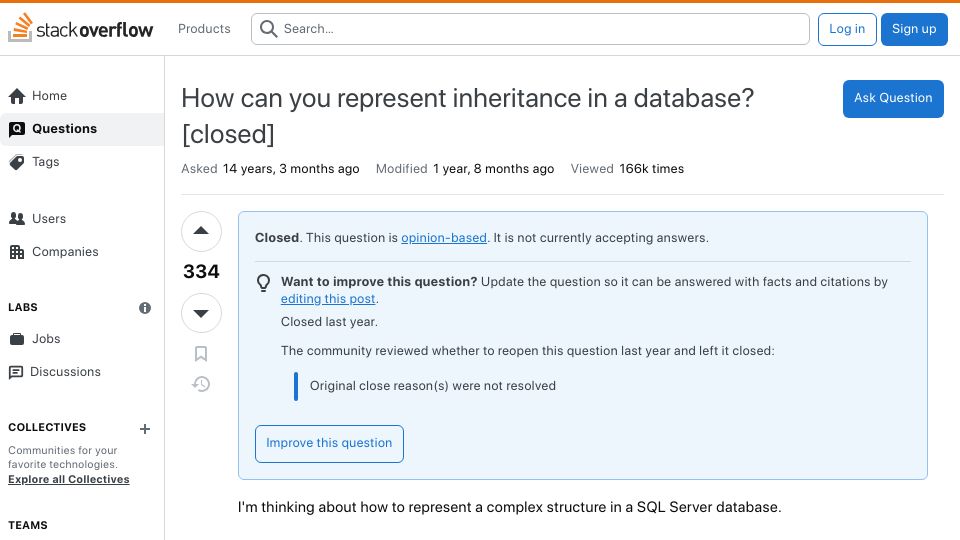This screenshot has width=960, height=540.
Task: Downvote the question
Action: point(201,313)
